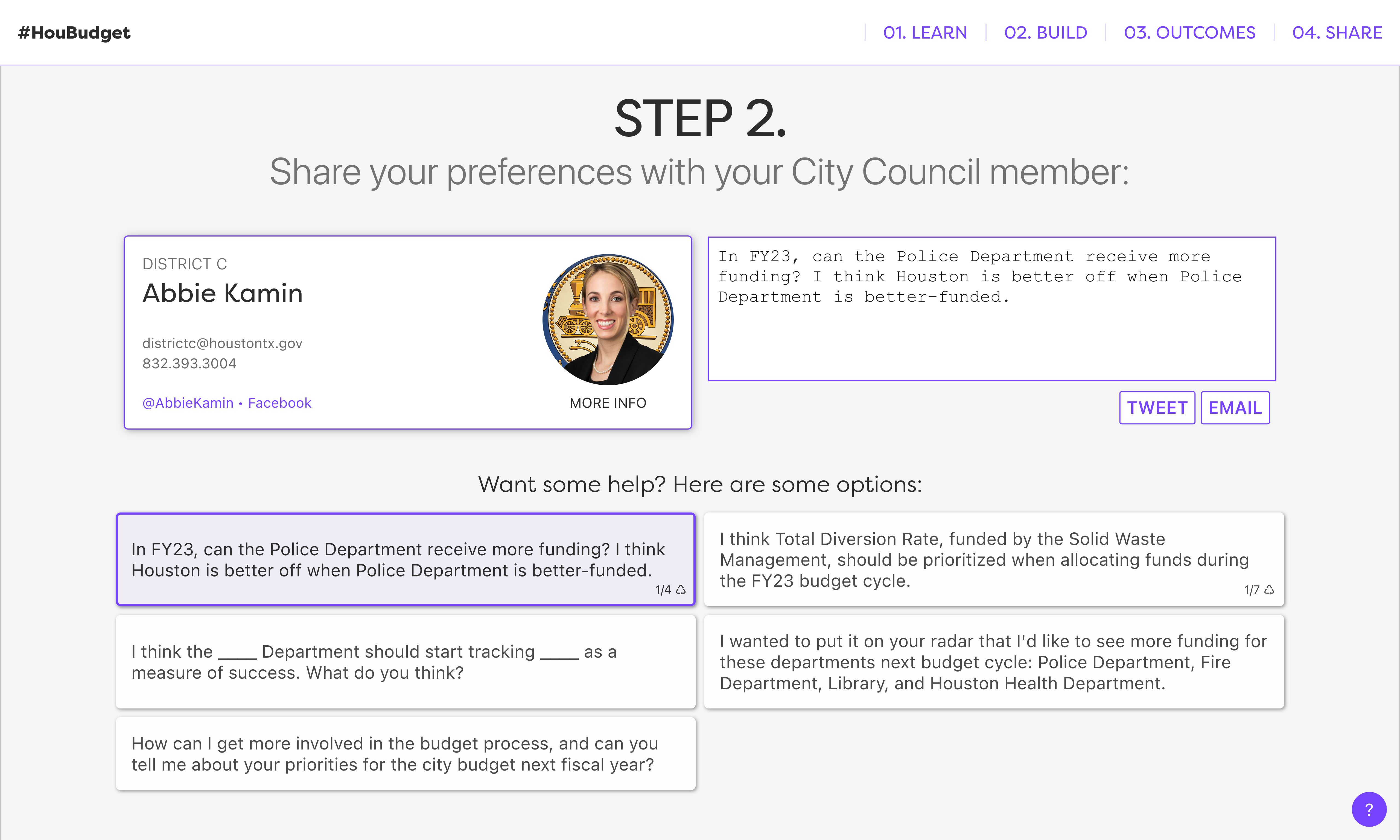Expand MORE INFO for Abbie Kamin

(608, 403)
